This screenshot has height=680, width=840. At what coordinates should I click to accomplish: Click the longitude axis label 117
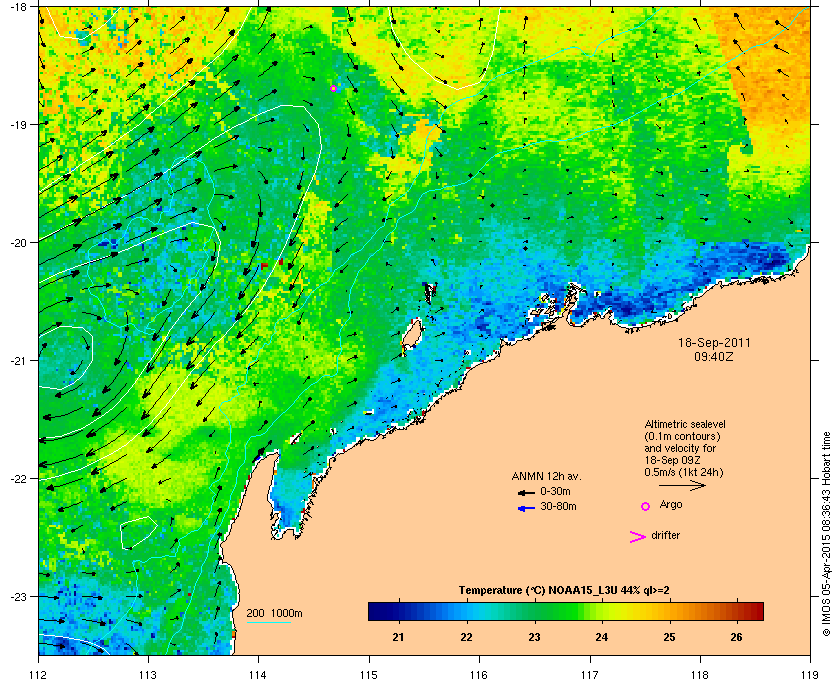click(x=590, y=674)
